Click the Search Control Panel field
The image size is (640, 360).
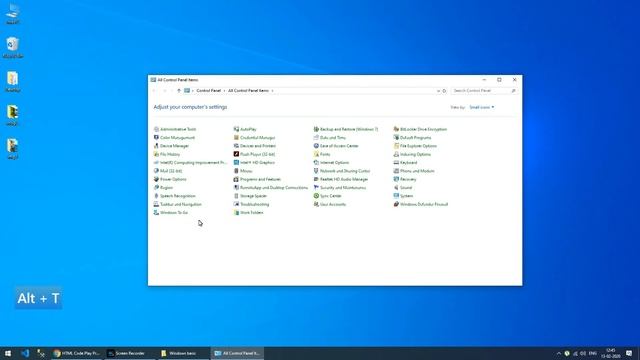[484, 91]
